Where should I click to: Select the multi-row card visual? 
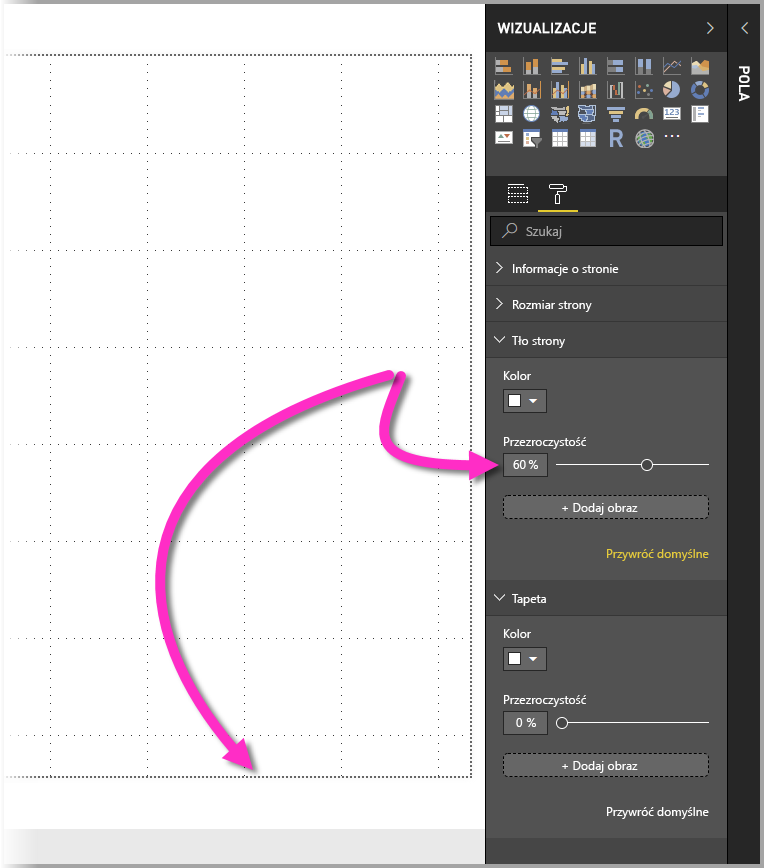pyautogui.click(x=700, y=113)
